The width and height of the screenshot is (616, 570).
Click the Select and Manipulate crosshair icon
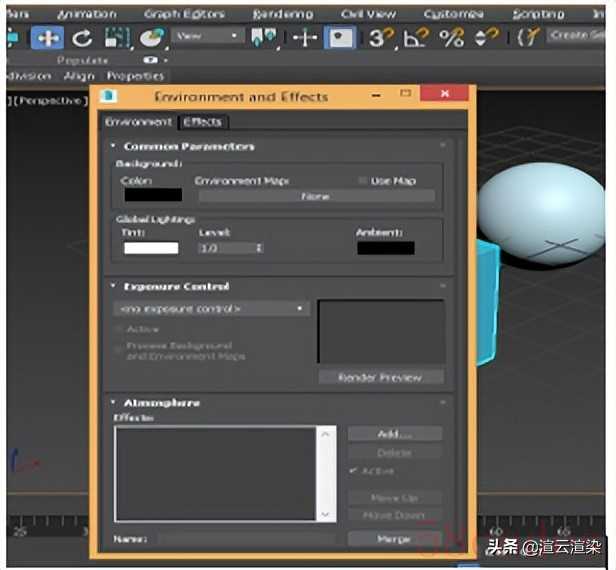(x=305, y=38)
